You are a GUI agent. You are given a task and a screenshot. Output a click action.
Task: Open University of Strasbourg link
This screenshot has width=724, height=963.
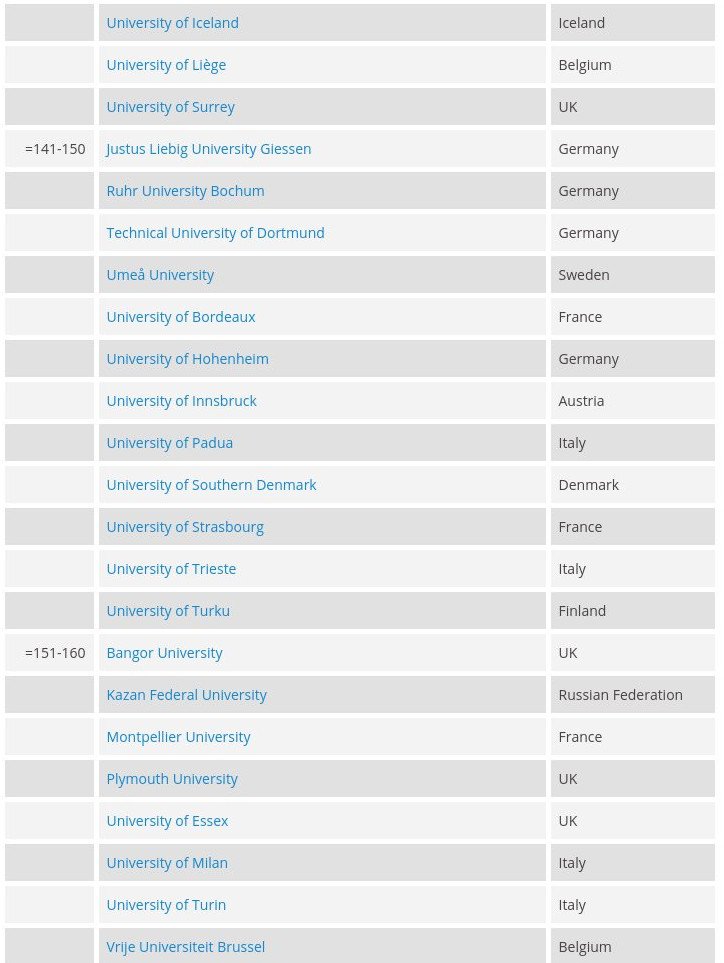pyautogui.click(x=185, y=527)
